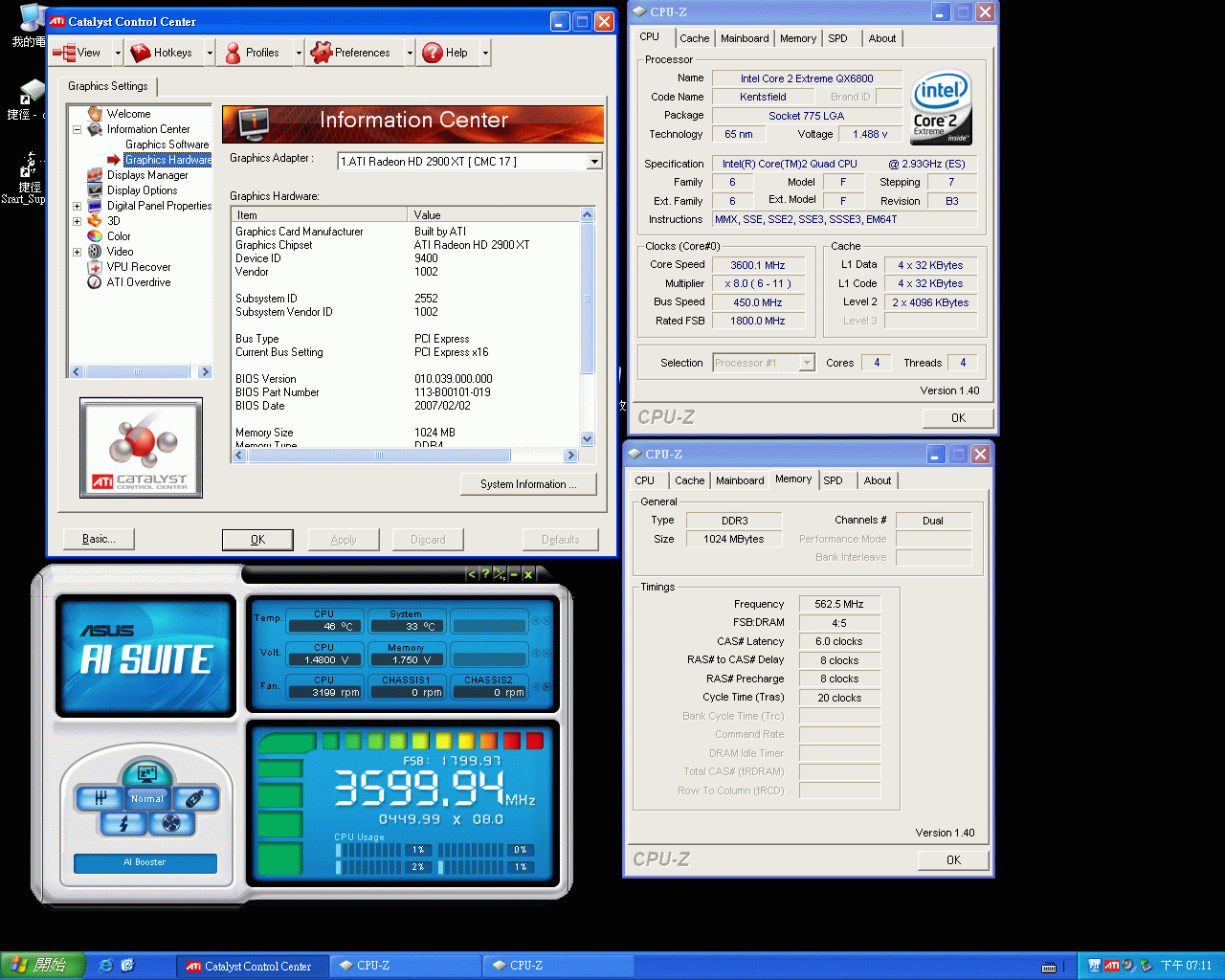The width and height of the screenshot is (1225, 980).
Task: Click the hardware list scroll-down arrow
Action: pos(588,439)
